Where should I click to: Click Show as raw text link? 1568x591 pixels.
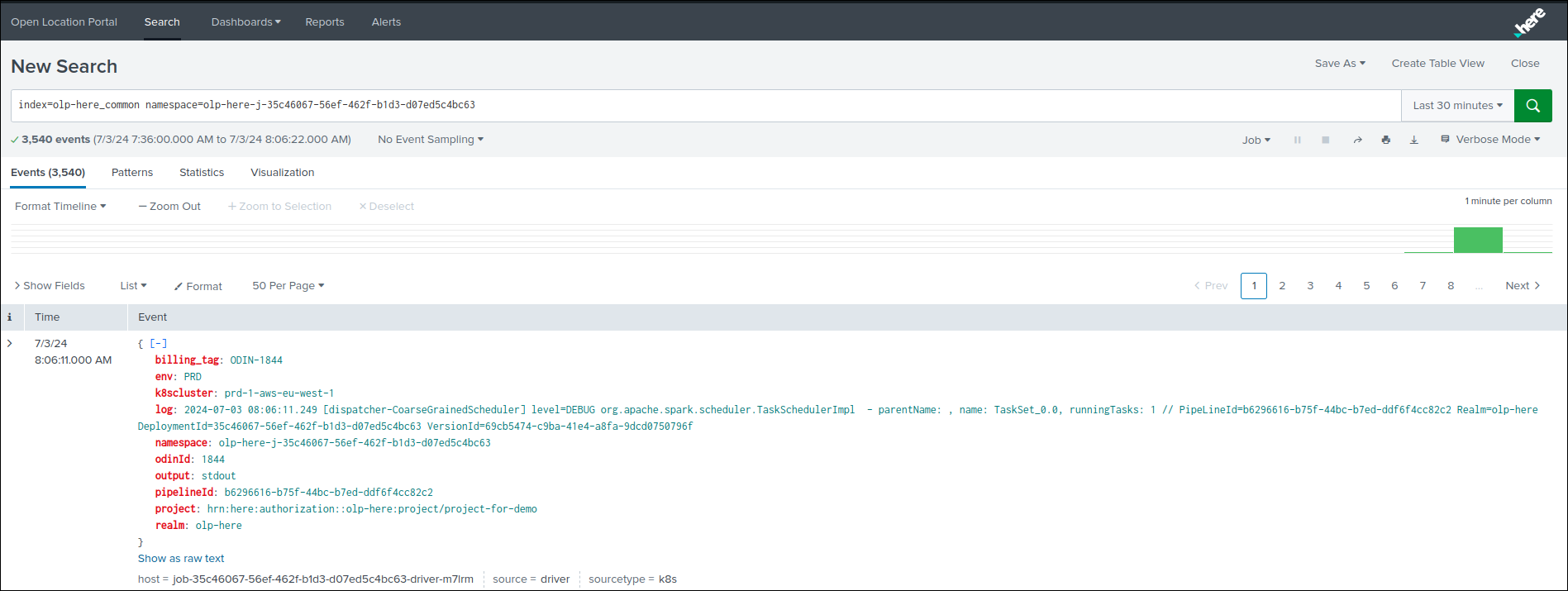coord(181,559)
